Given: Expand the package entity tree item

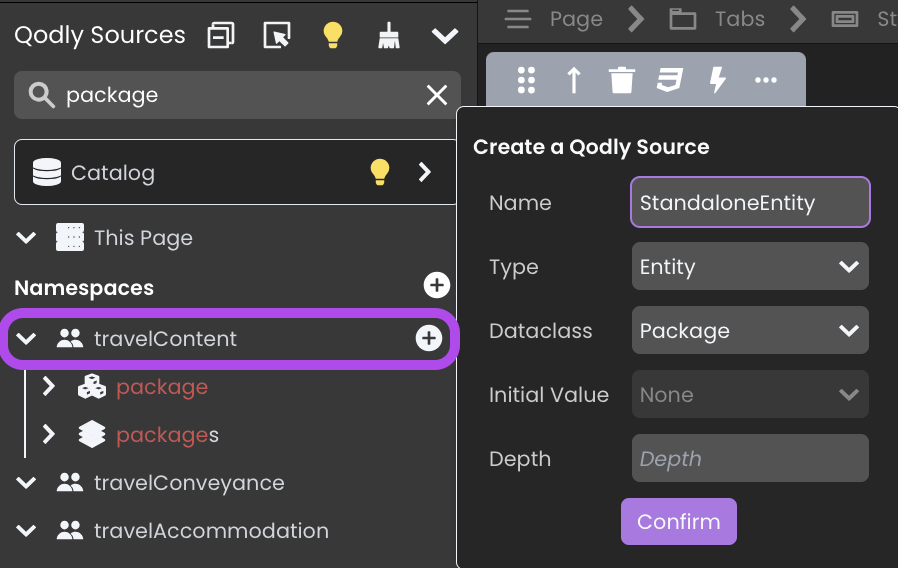Looking at the screenshot, I should (49, 387).
